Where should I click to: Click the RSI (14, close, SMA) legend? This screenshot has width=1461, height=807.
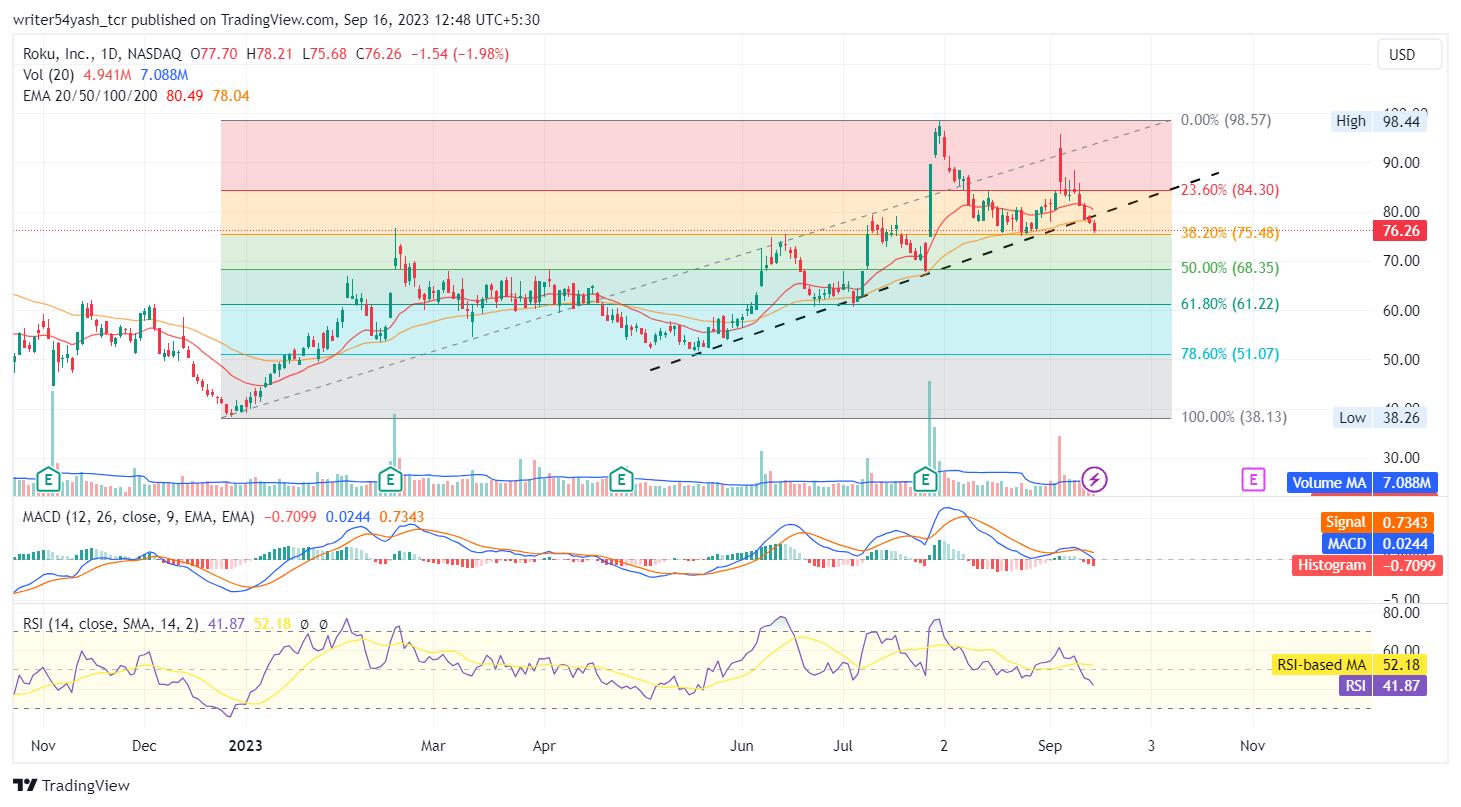click(112, 624)
